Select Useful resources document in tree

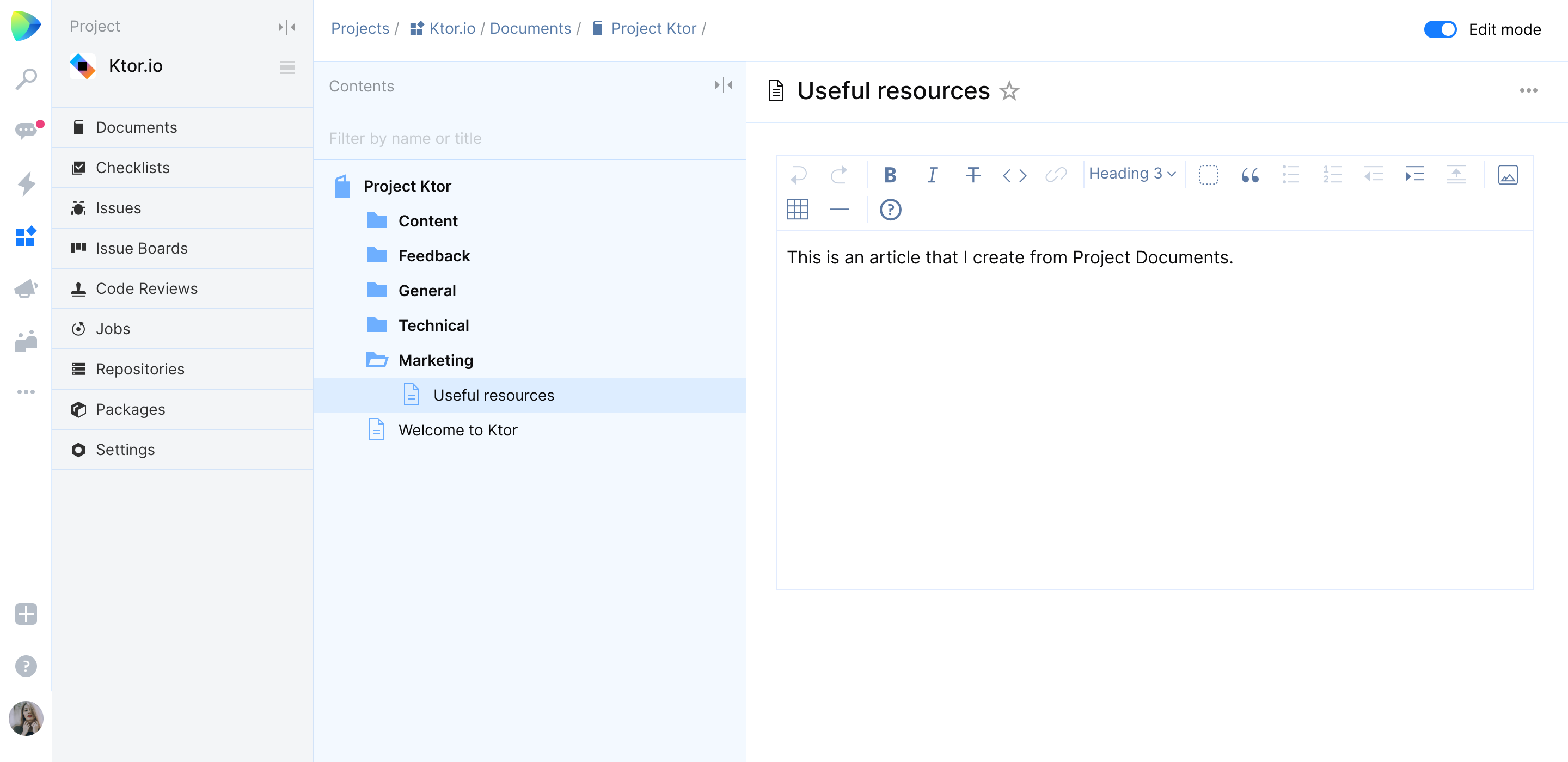(529, 395)
